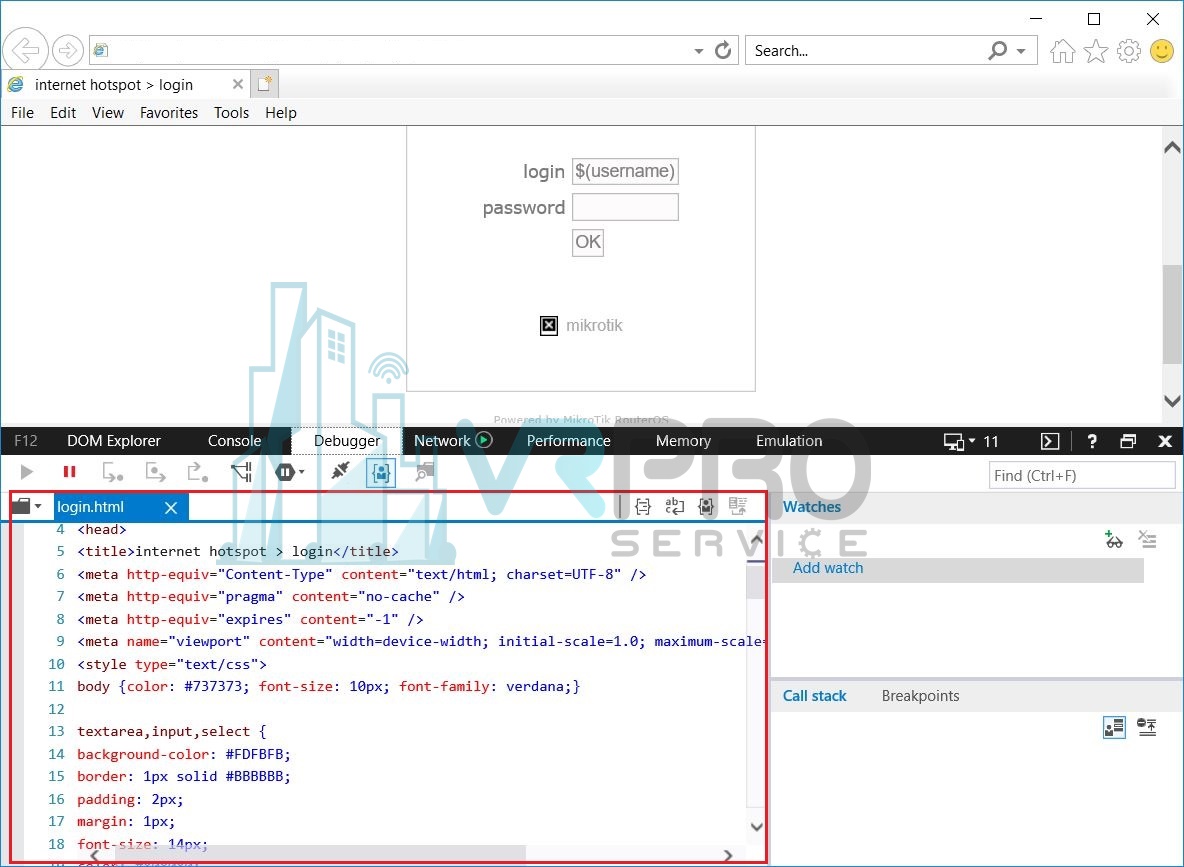Screen dimensions: 1184x867
Task: Click the pretty print braces icon
Action: [x=643, y=507]
